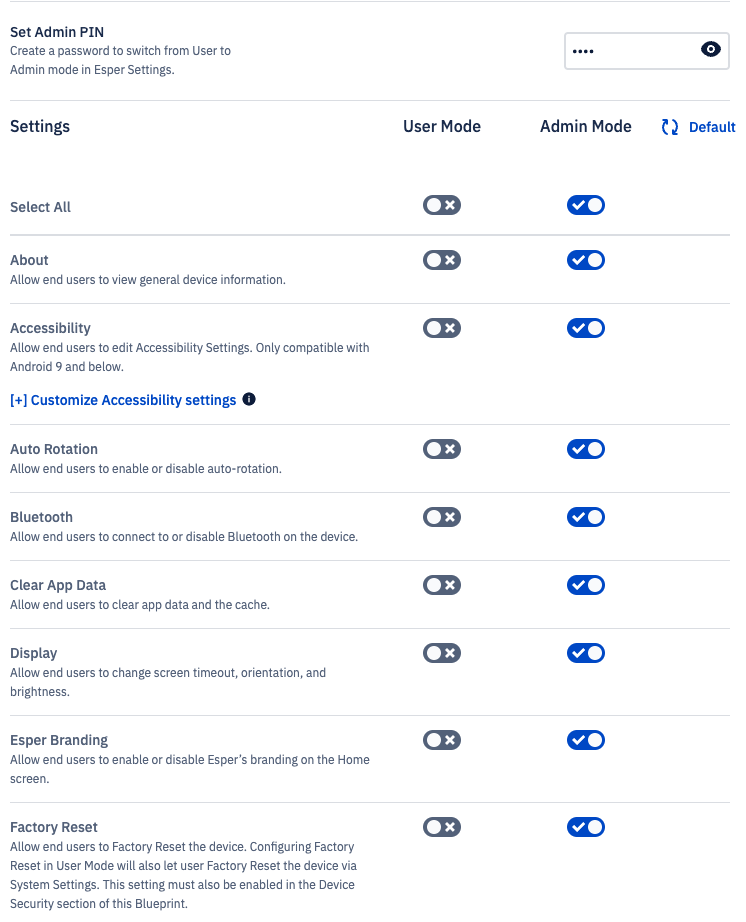
Task: Click the Default reset arrows icon
Action: pyautogui.click(x=670, y=127)
